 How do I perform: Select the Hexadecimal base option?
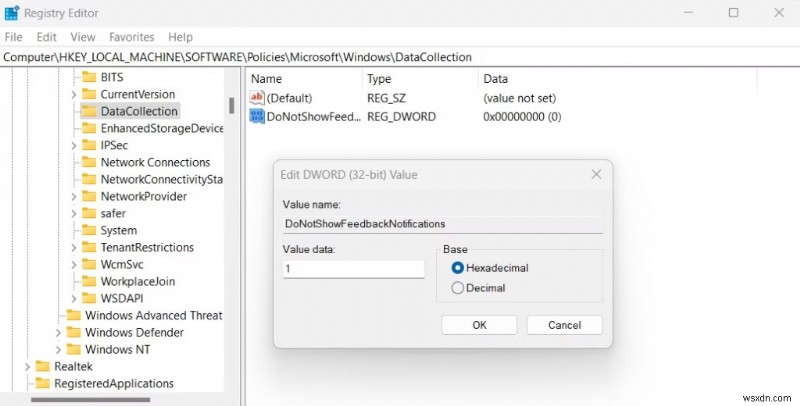pos(458,268)
